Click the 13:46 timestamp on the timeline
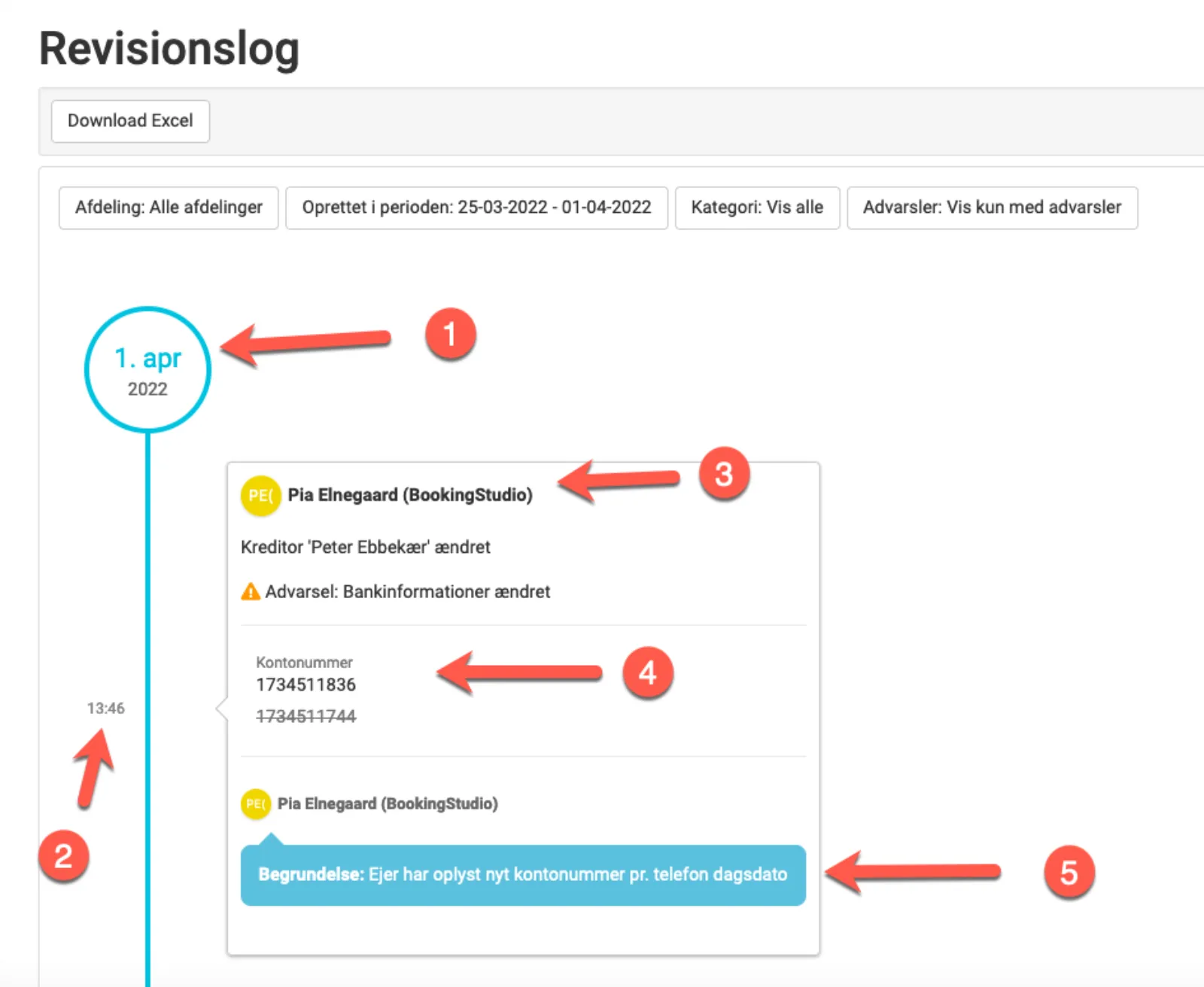 click(105, 708)
